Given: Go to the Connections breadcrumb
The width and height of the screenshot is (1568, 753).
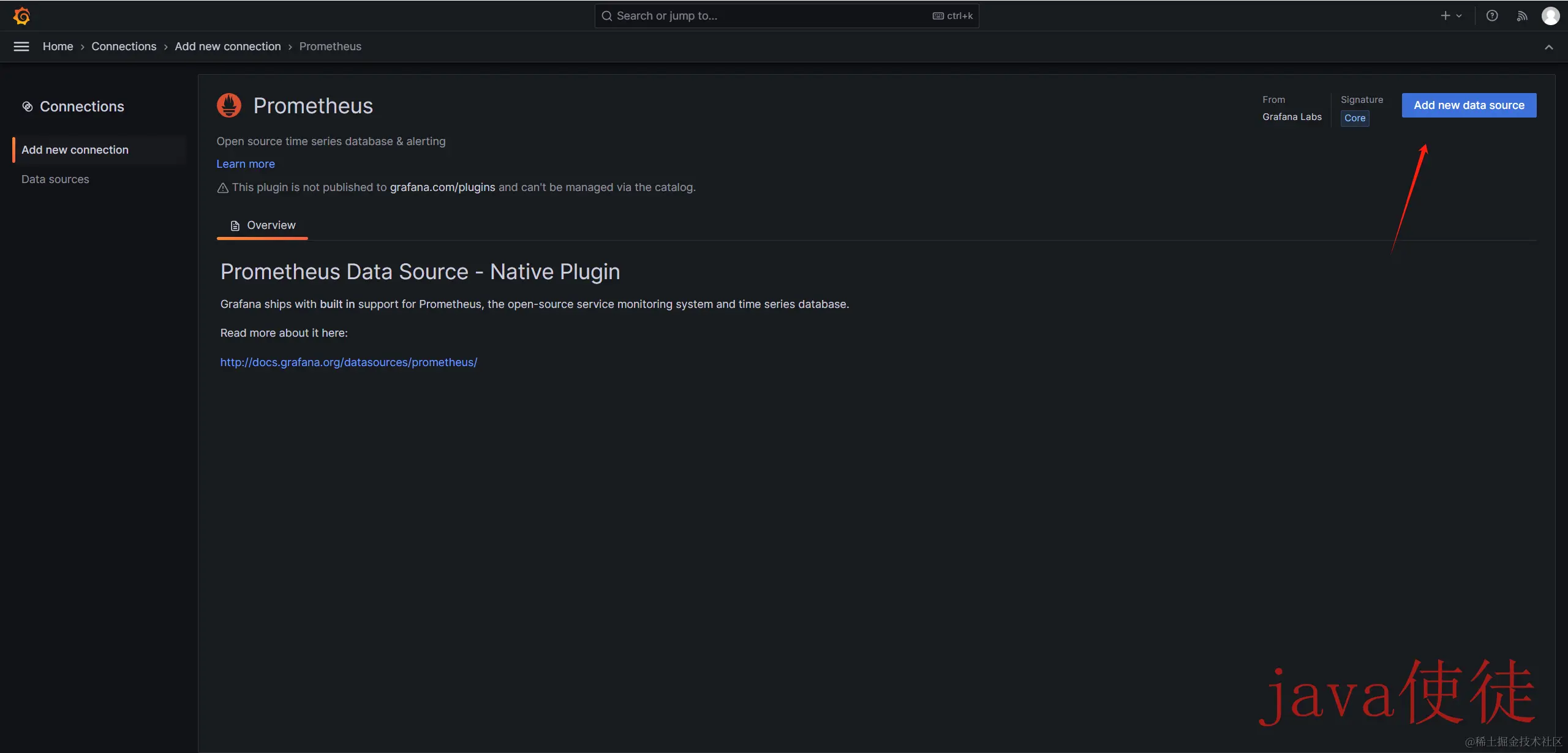Looking at the screenshot, I should tap(124, 47).
